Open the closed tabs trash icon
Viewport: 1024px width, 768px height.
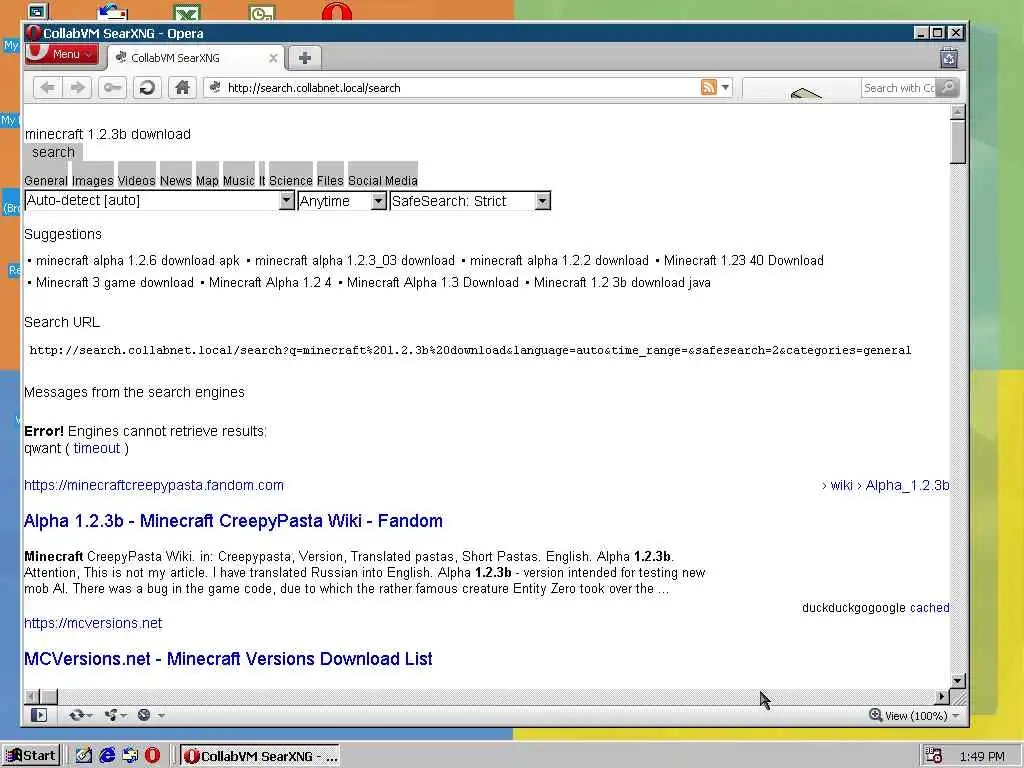tap(949, 58)
